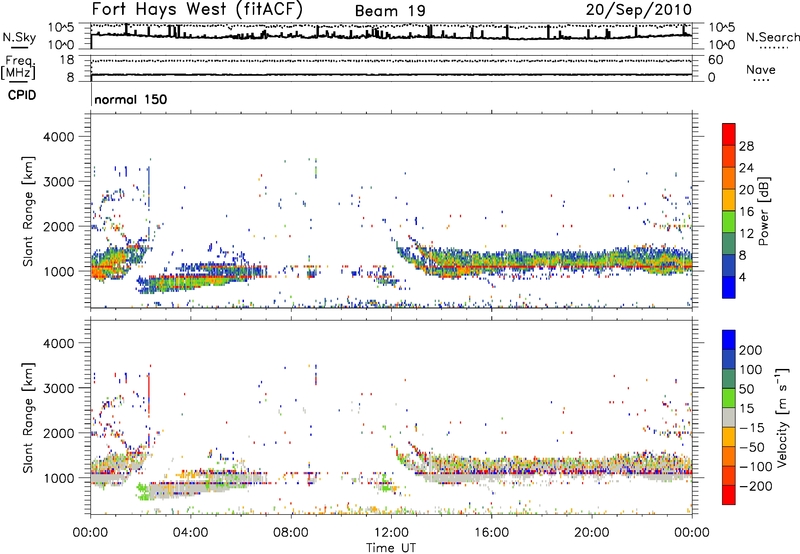The image size is (800, 554).
Task: Click the red top segment of the Power colorbar
Action: pos(729,134)
